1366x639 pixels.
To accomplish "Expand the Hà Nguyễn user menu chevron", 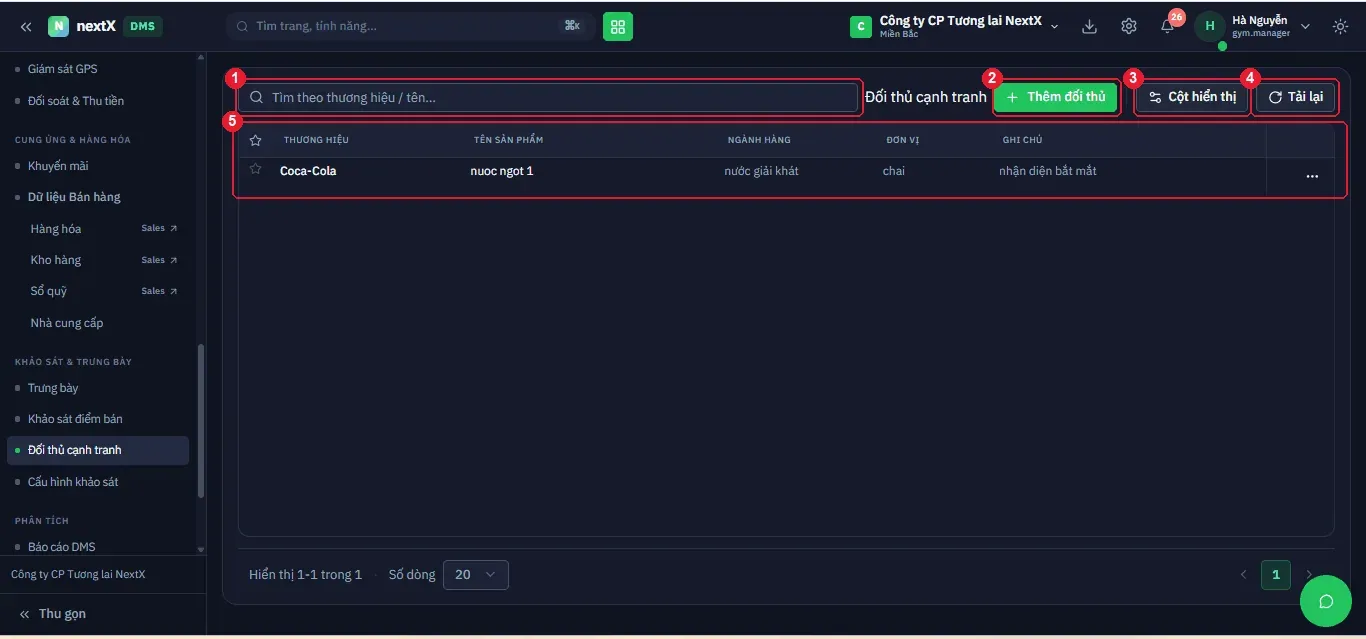I will (1305, 27).
